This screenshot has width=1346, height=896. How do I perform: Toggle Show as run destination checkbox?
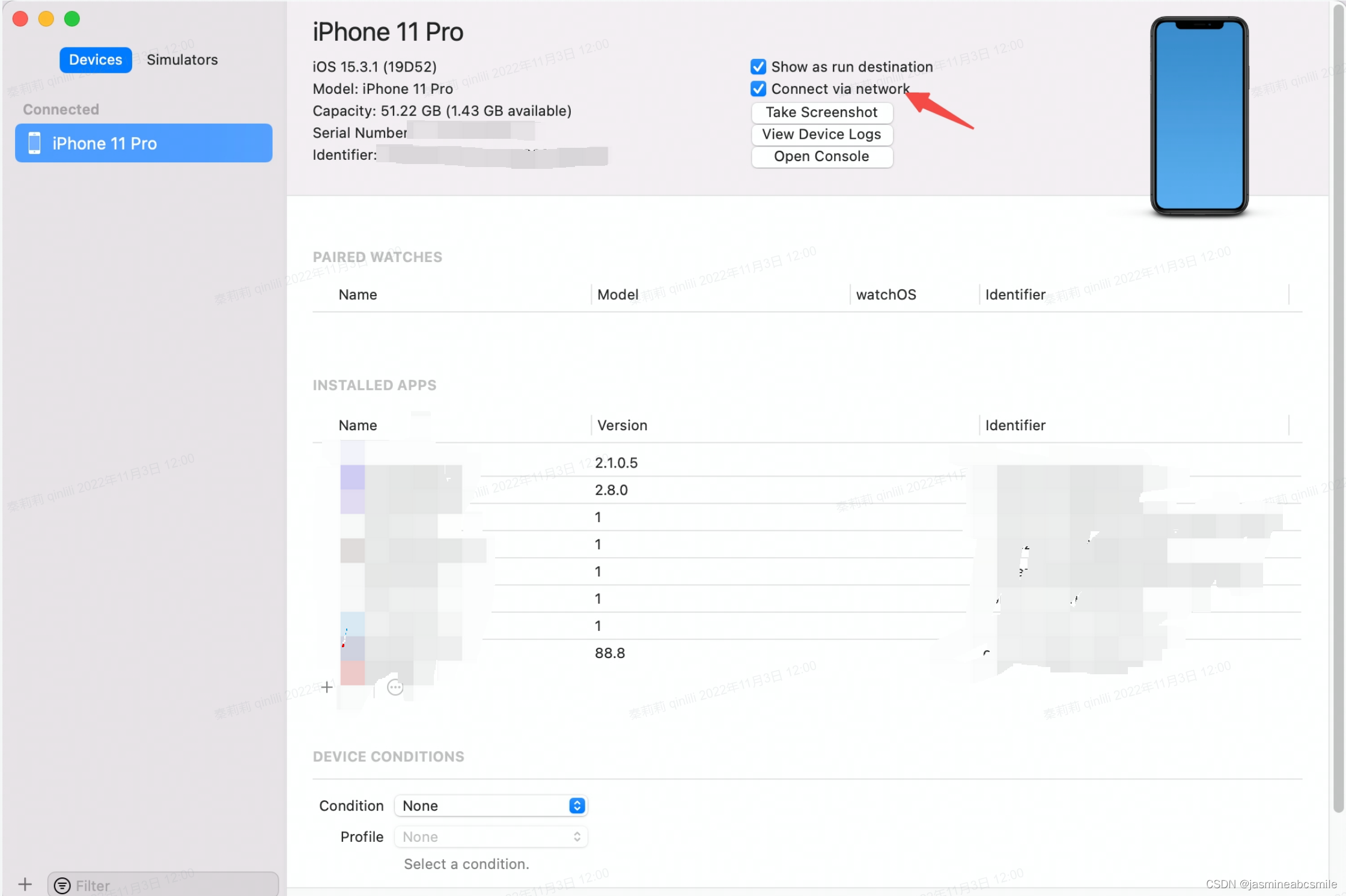click(x=758, y=67)
